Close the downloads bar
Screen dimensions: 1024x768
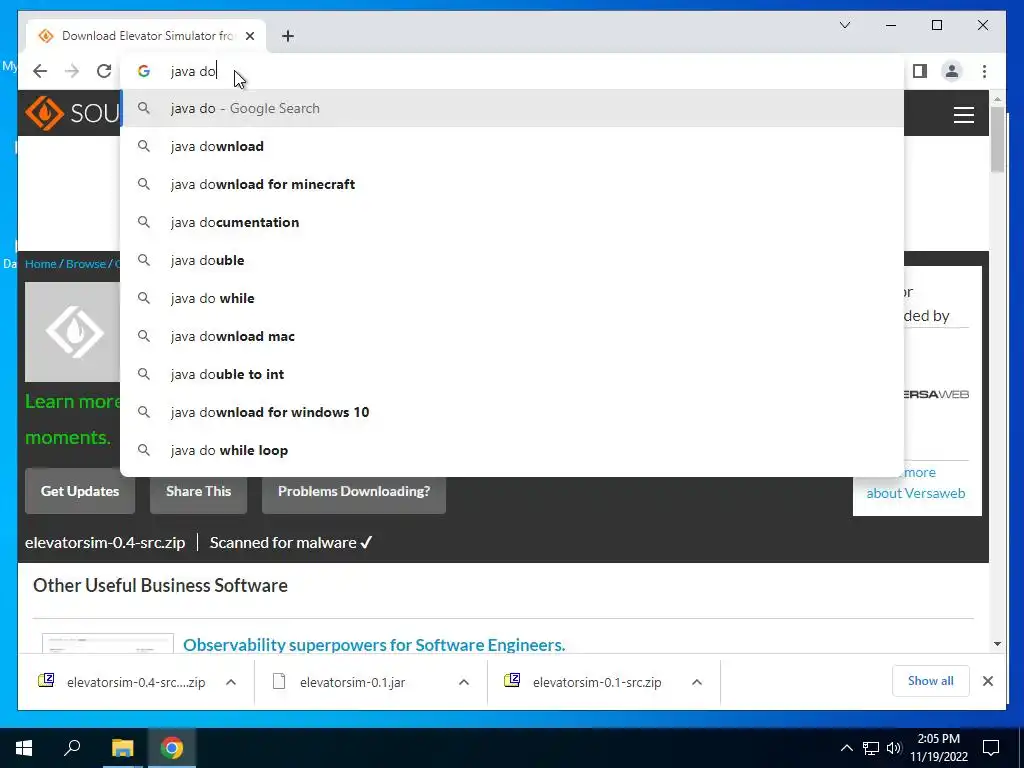tap(987, 681)
